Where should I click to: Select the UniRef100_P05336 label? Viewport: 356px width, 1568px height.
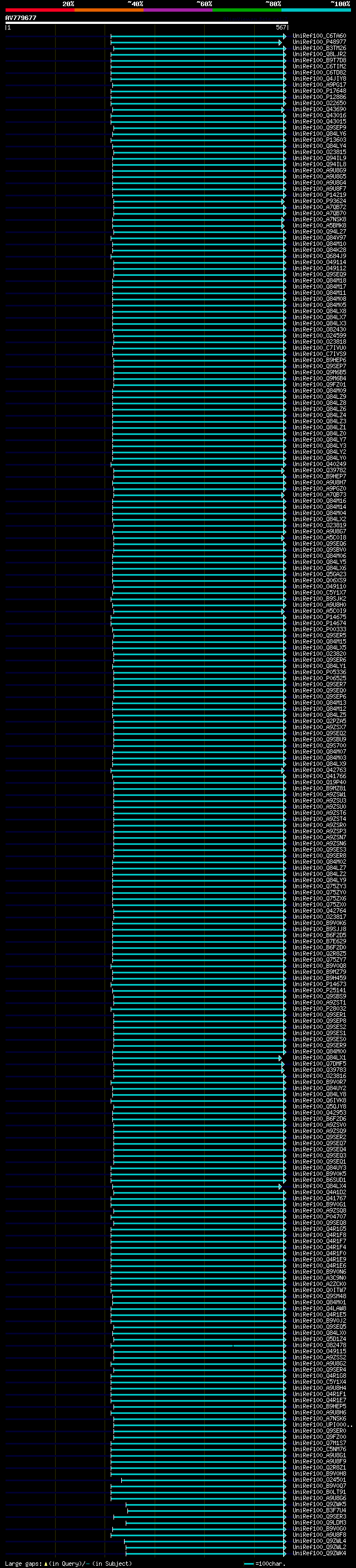click(319, 672)
